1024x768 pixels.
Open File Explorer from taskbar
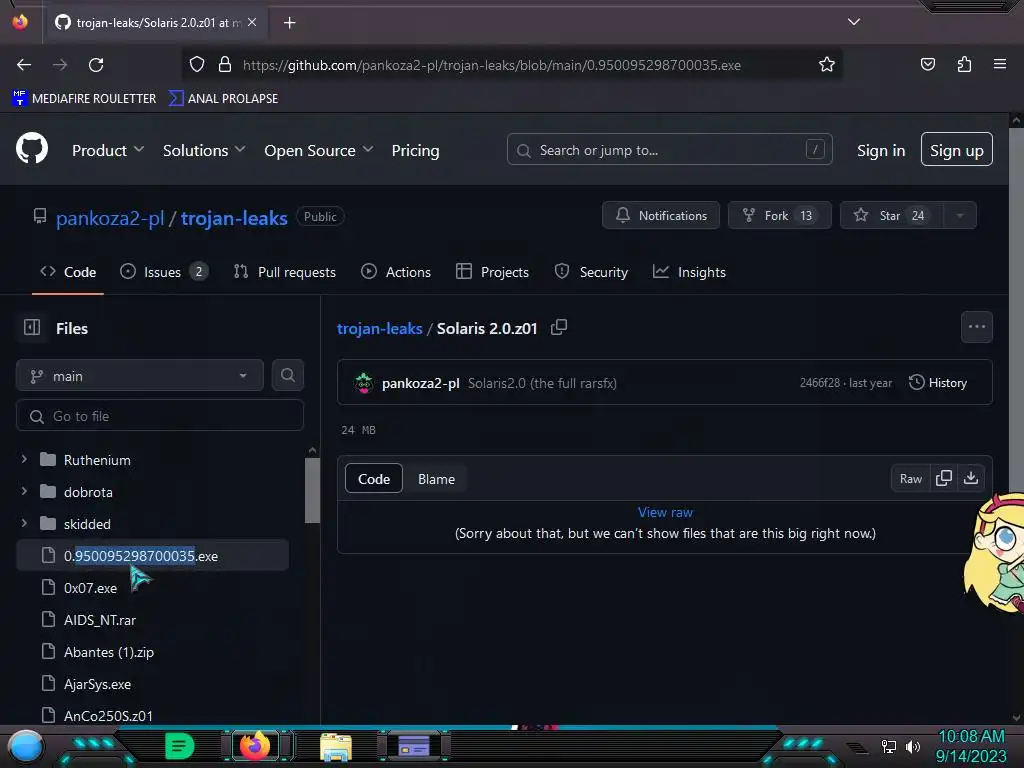click(336, 747)
